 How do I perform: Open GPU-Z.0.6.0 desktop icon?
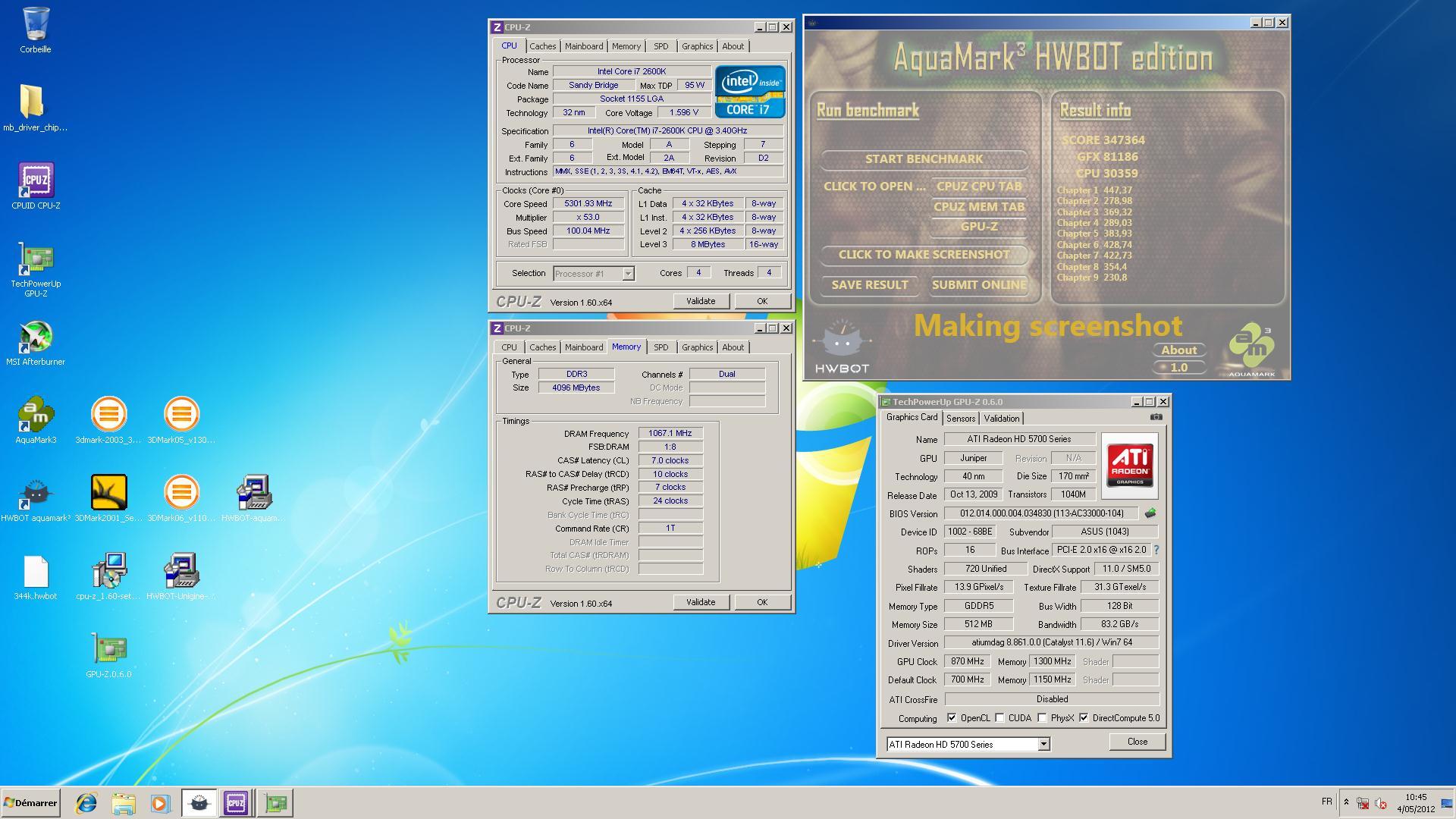coord(108,654)
